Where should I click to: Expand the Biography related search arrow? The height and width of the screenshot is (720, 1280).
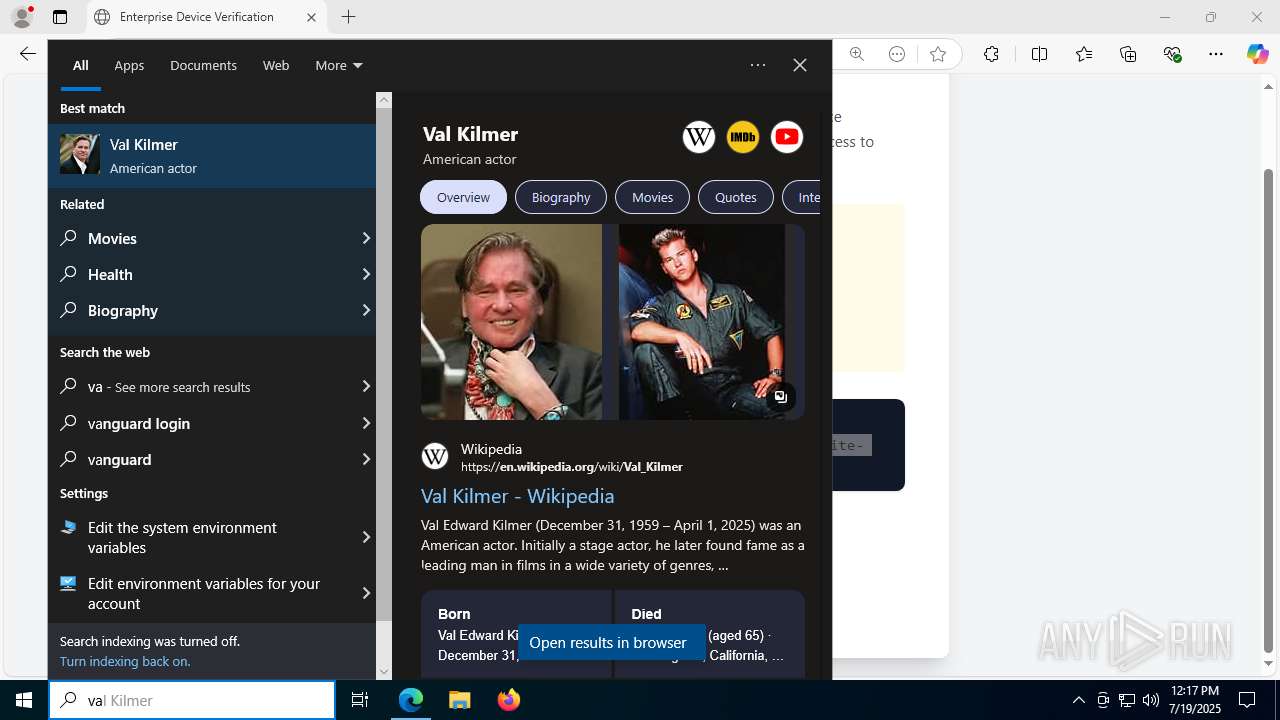[366, 310]
